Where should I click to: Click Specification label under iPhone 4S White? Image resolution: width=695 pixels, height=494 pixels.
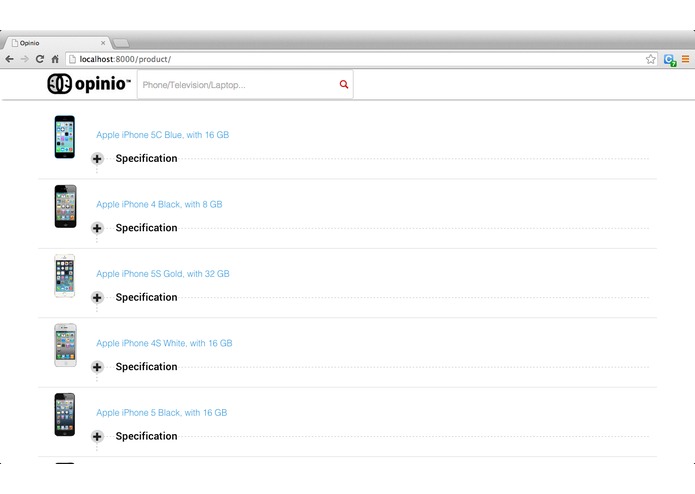coord(146,367)
